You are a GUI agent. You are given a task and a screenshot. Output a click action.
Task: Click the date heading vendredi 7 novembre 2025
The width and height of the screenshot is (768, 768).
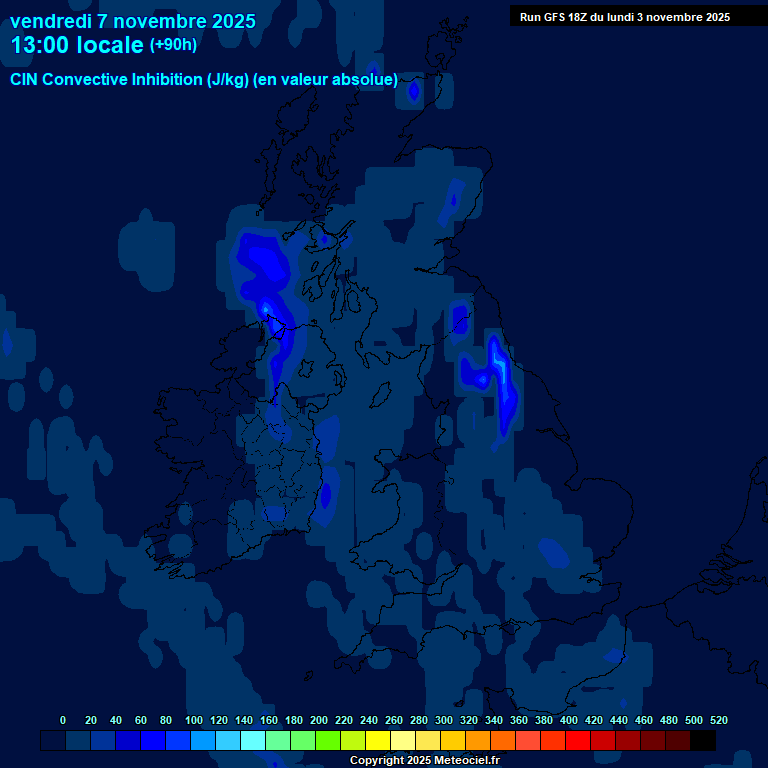(132, 21)
